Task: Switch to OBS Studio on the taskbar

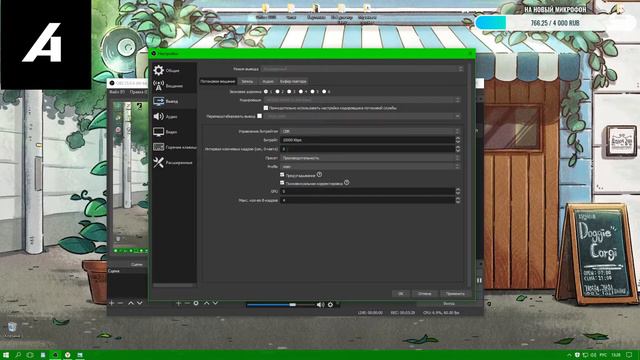Action: coord(55,355)
